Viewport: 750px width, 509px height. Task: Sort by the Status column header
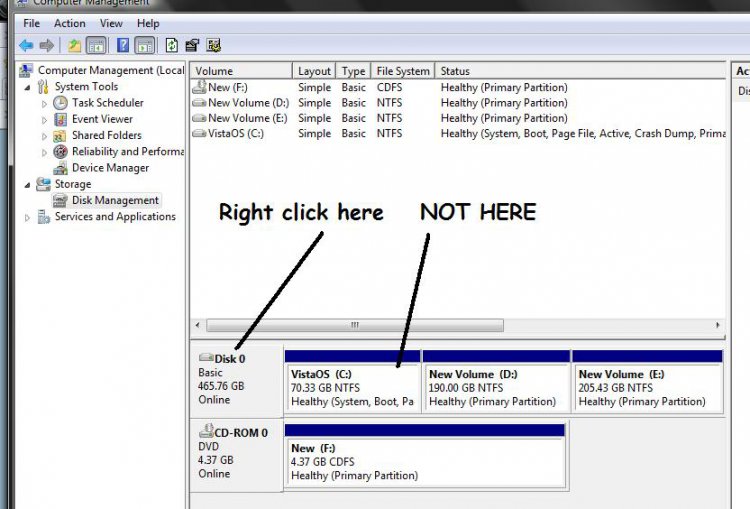[580, 71]
